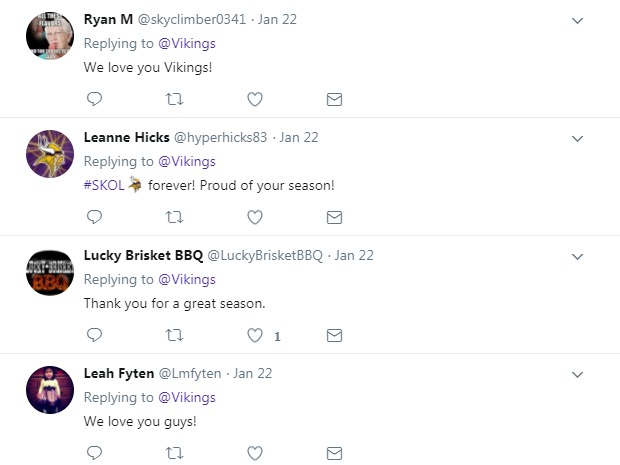Viewport: 620px width, 465px height.
Task: Like Leanne Hicks's SKOL tweet
Action: point(255,217)
